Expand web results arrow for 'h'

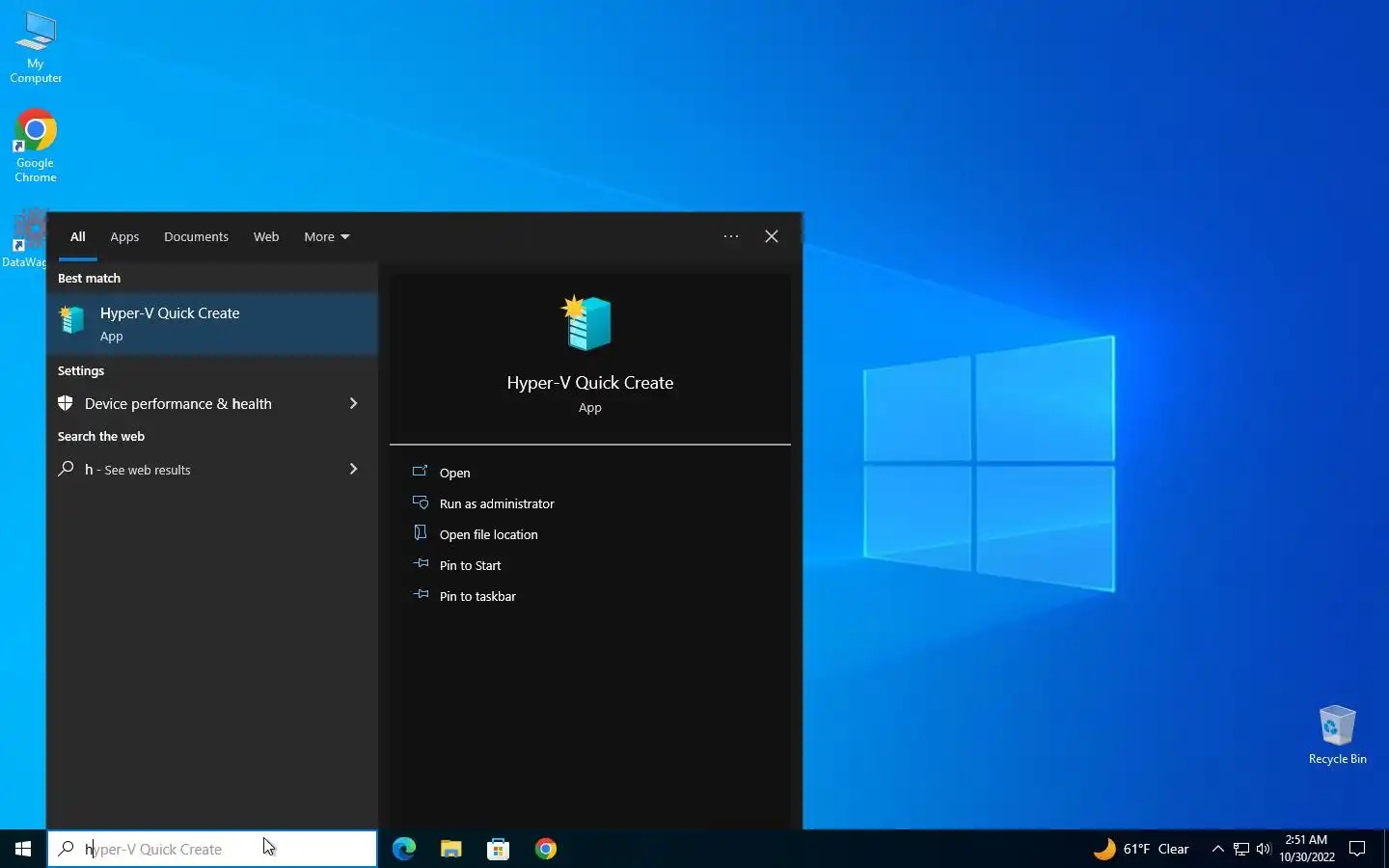pos(353,469)
